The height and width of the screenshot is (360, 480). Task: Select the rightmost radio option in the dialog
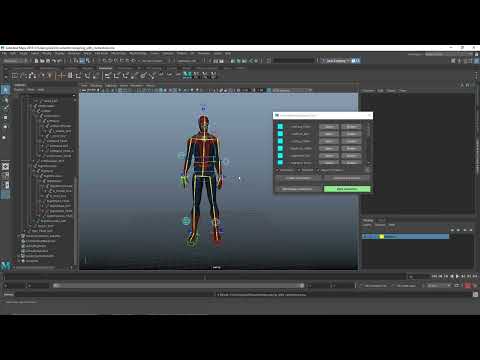point(318,170)
